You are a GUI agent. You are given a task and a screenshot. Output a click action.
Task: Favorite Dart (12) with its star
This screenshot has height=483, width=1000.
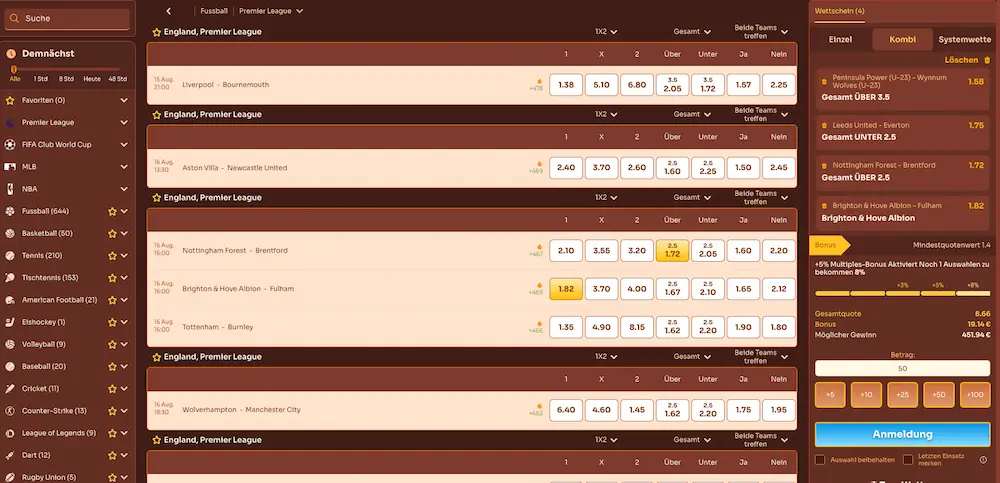[x=112, y=456]
